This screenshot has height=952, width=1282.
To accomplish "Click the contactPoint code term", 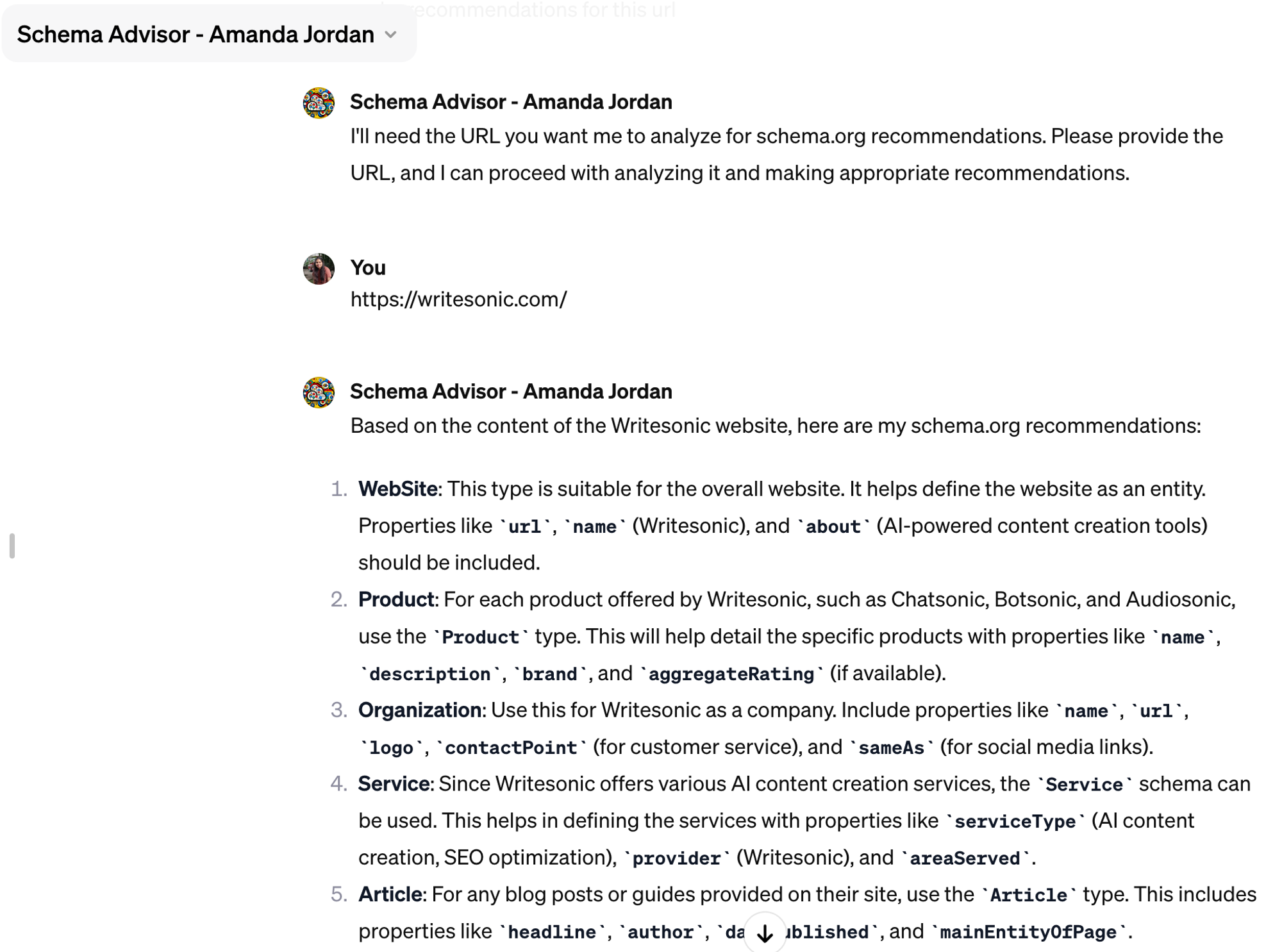I will tap(511, 747).
